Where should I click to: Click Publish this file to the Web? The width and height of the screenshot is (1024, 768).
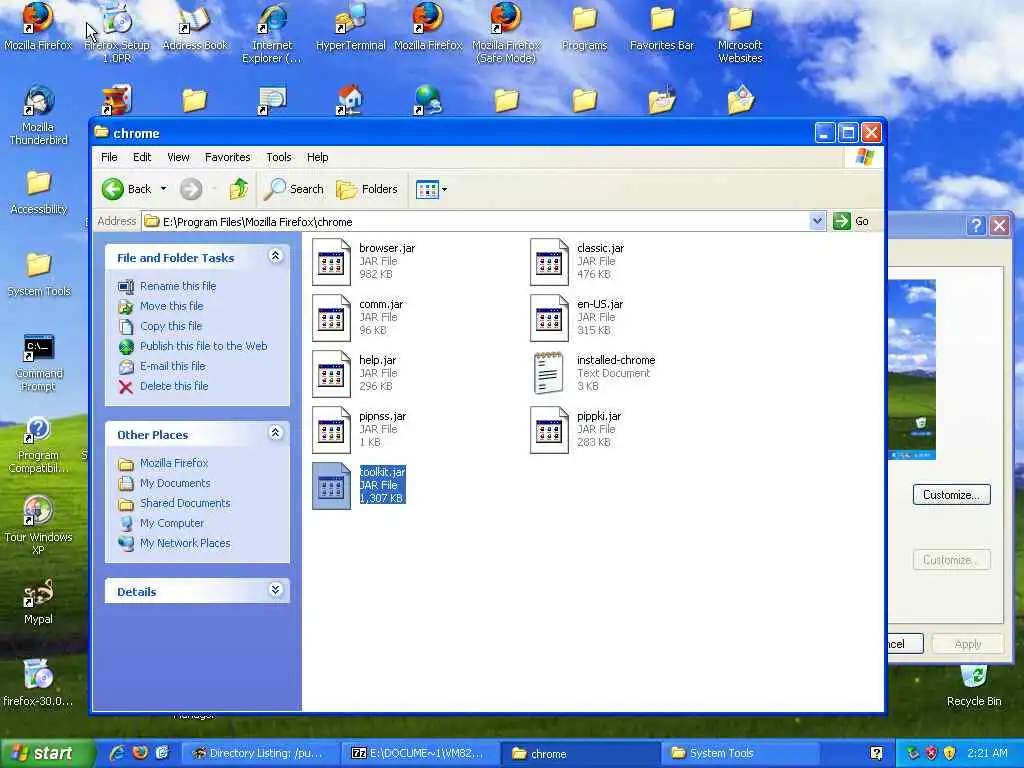(203, 346)
